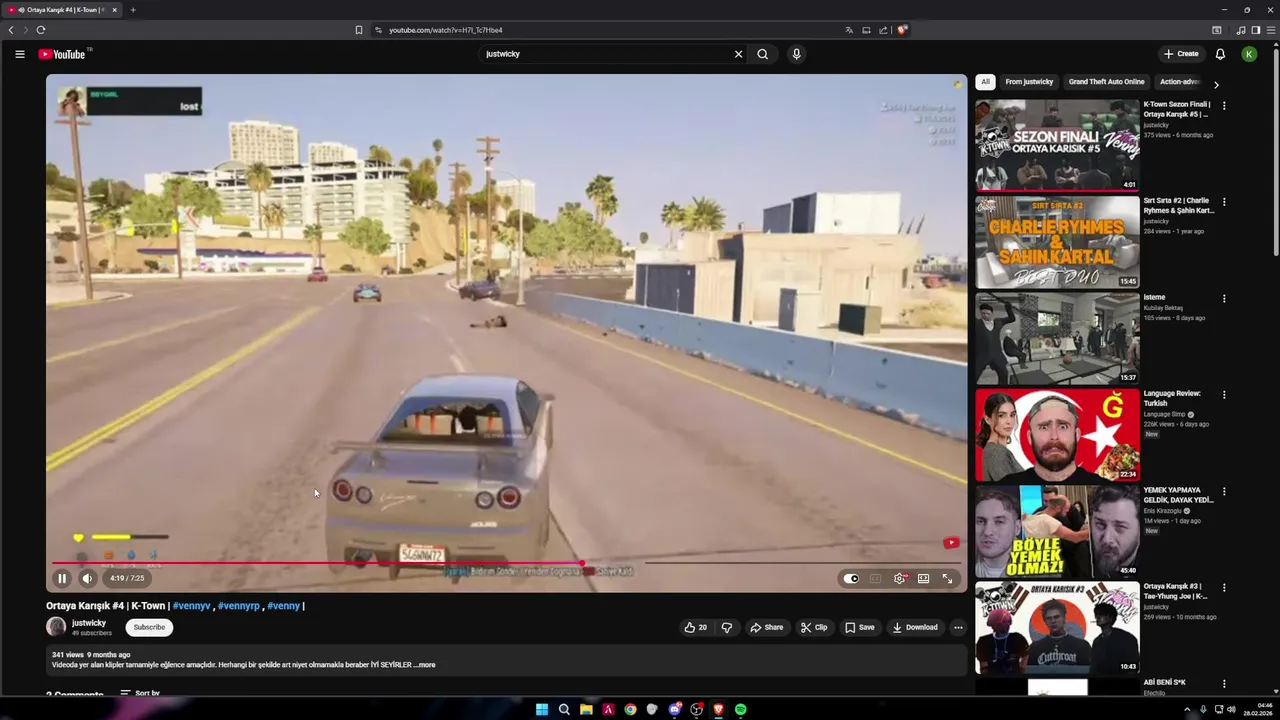Viewport: 1280px width, 720px height.
Task: Open Language Review: Turkish thumbnail
Action: click(x=1057, y=435)
